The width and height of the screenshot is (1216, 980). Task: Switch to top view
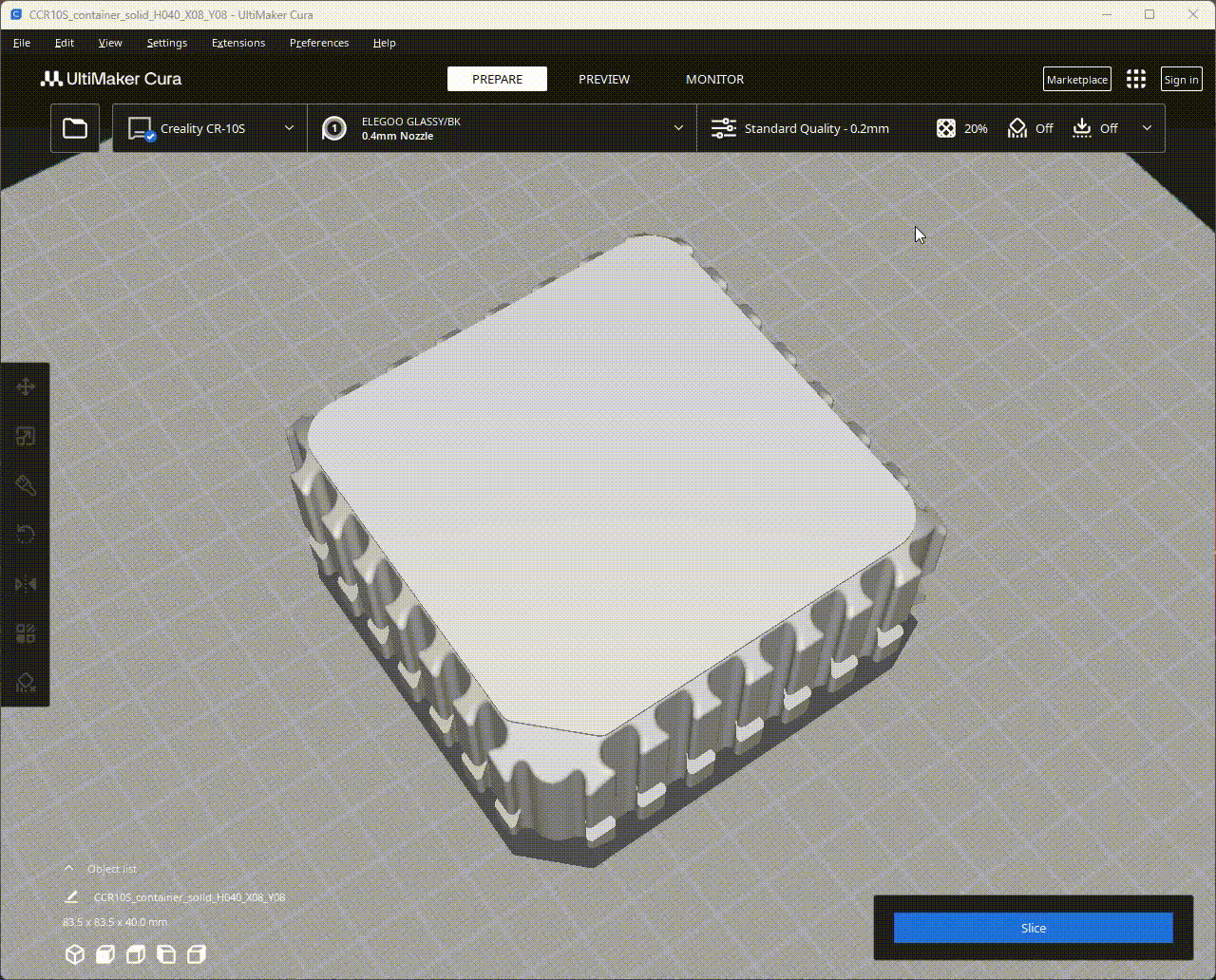(x=136, y=954)
